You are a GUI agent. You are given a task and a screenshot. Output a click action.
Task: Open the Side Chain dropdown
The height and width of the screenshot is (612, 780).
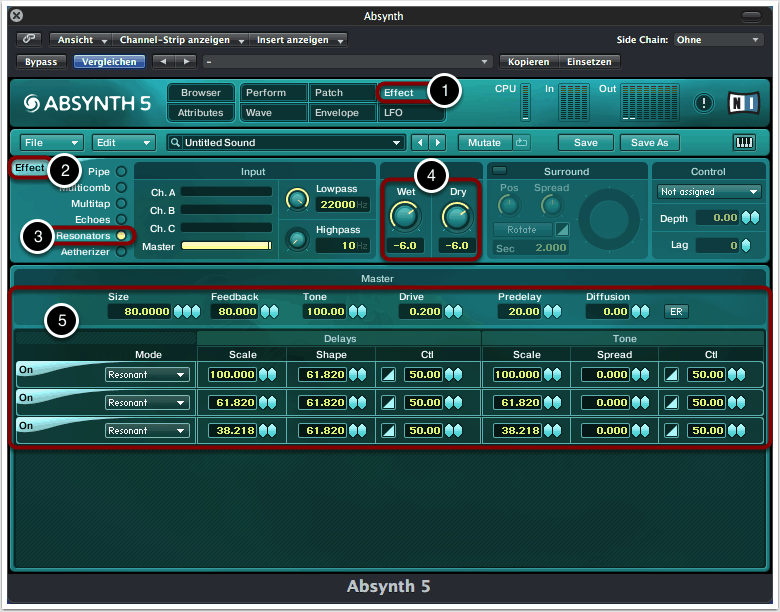point(717,40)
